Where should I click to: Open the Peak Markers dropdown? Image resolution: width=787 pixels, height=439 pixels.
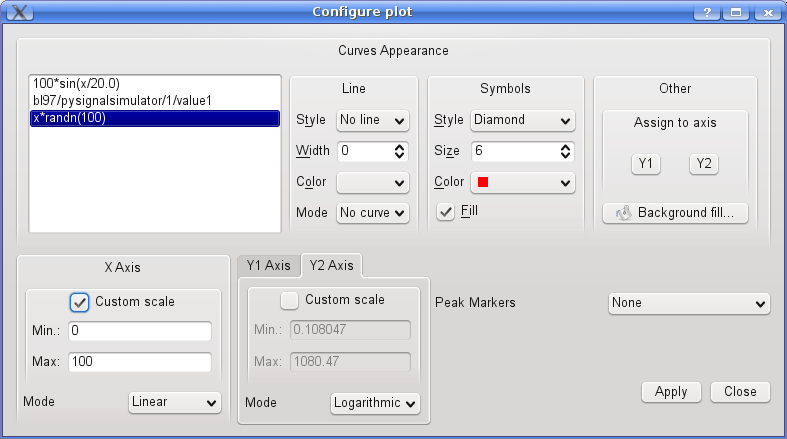[688, 303]
